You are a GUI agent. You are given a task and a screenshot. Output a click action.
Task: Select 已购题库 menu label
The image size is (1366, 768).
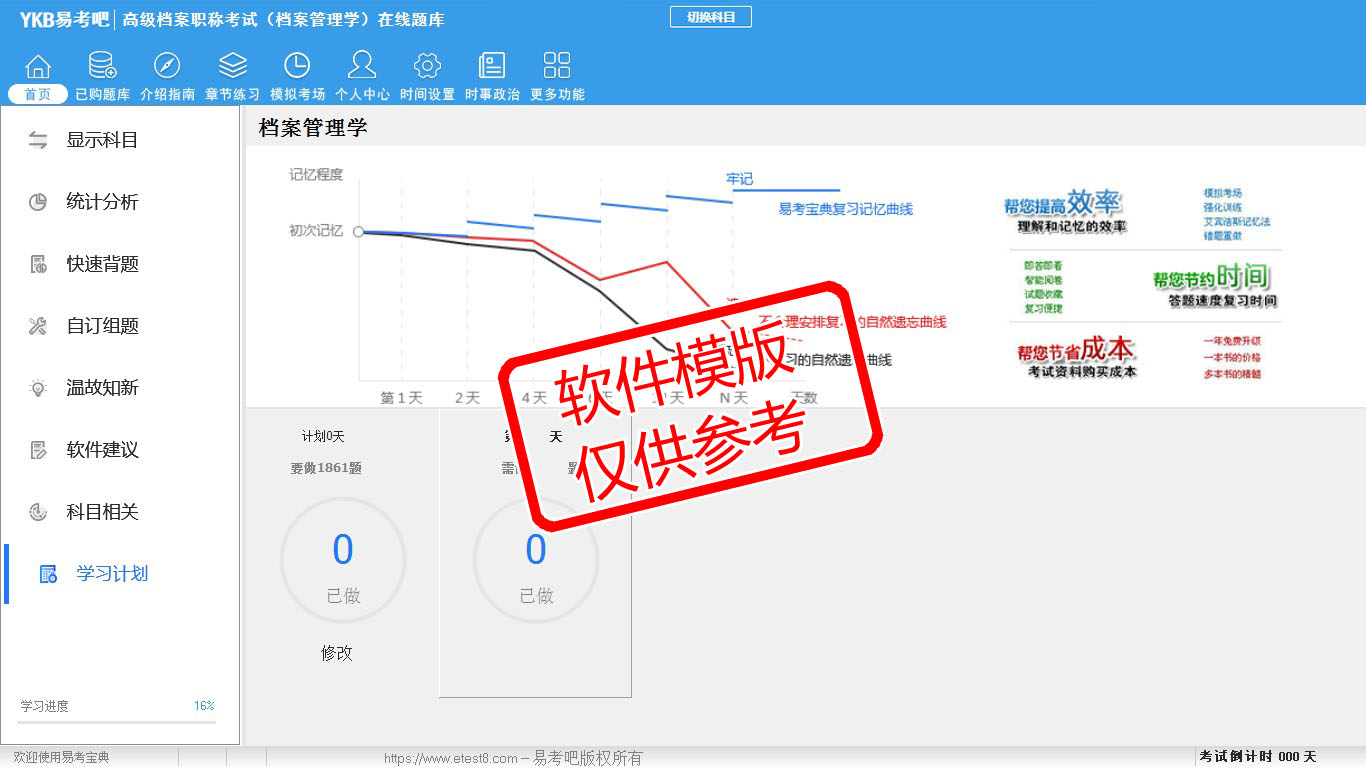point(102,94)
